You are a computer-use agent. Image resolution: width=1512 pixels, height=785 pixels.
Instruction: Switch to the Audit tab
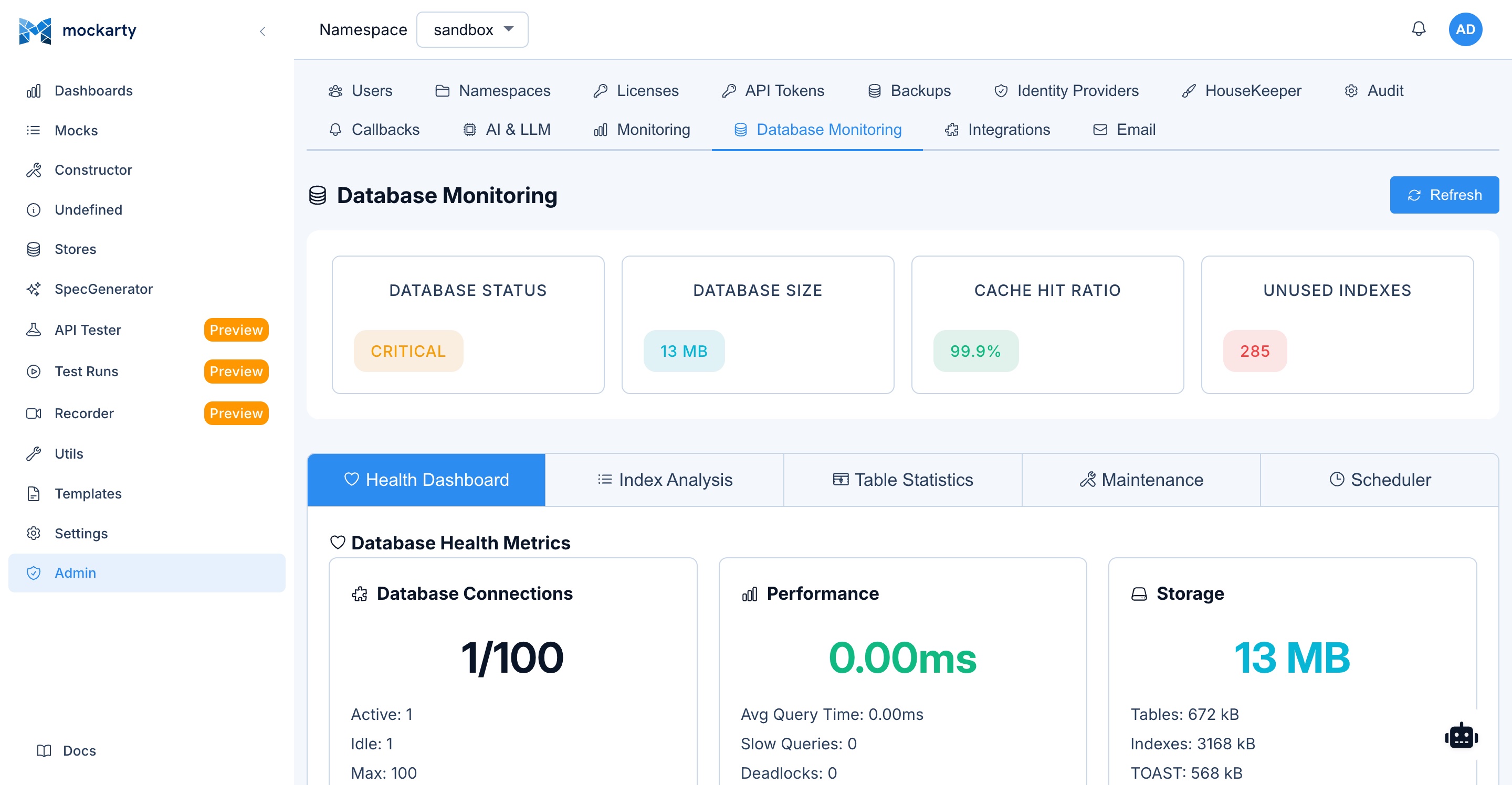(1373, 90)
